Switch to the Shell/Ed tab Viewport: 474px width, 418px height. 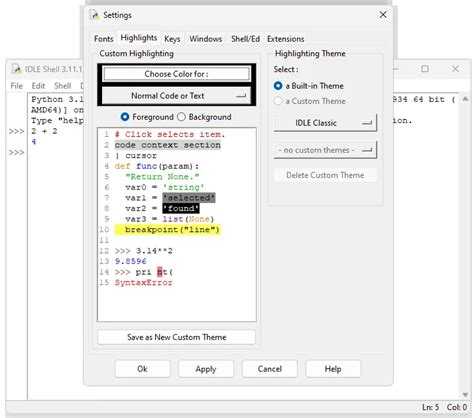coord(245,39)
